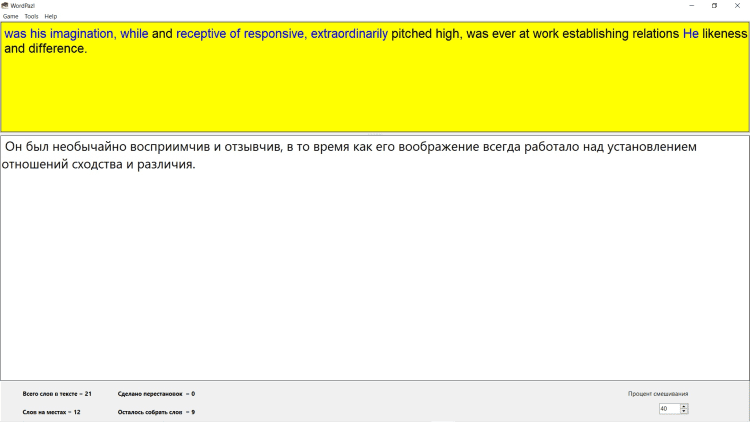Open the Tools menu
Viewport: 750px width, 422px height.
point(31,16)
